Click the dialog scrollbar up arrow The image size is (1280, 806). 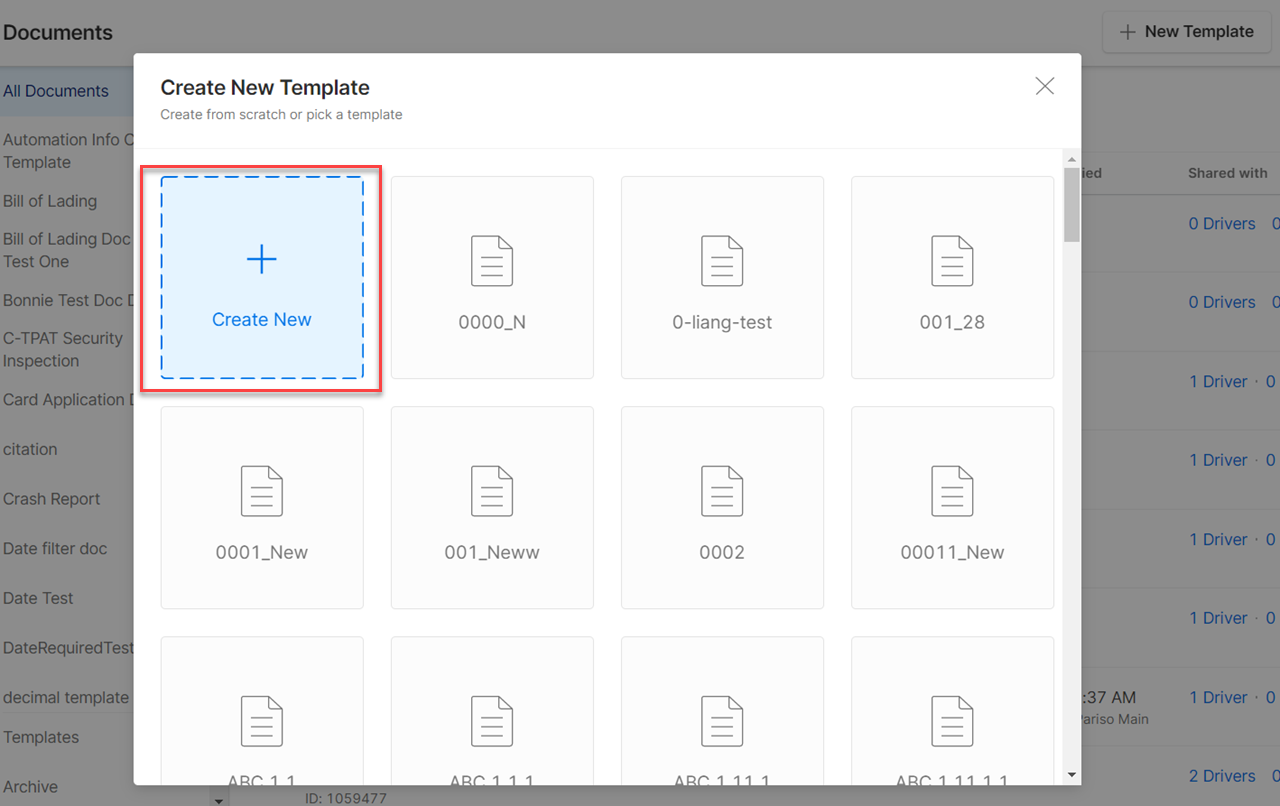coord(1072,159)
